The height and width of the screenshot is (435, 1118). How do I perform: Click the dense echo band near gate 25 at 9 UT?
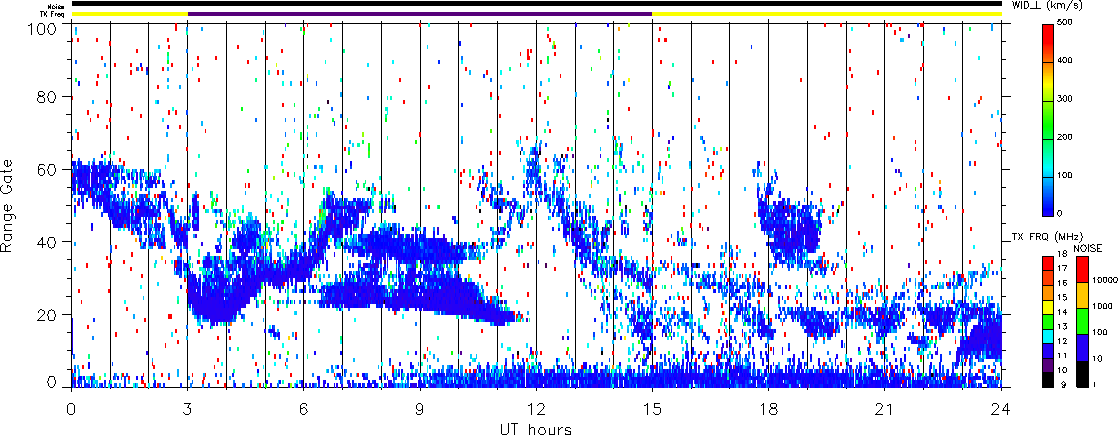[x=421, y=296]
